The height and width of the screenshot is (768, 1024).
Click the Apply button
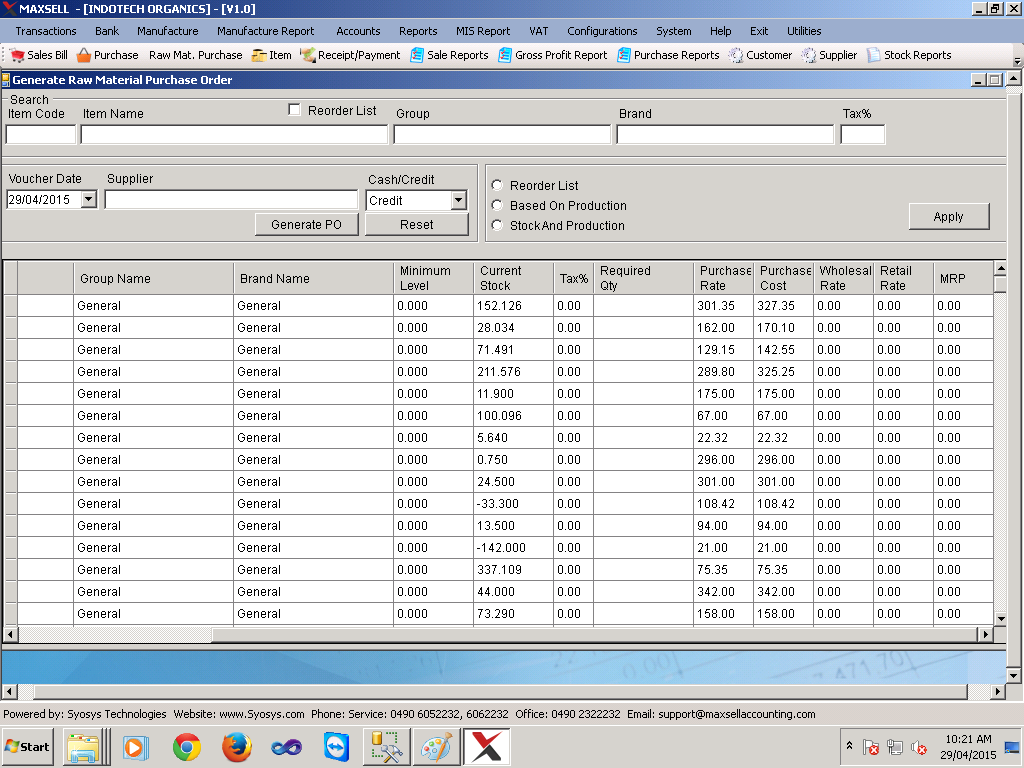(949, 216)
